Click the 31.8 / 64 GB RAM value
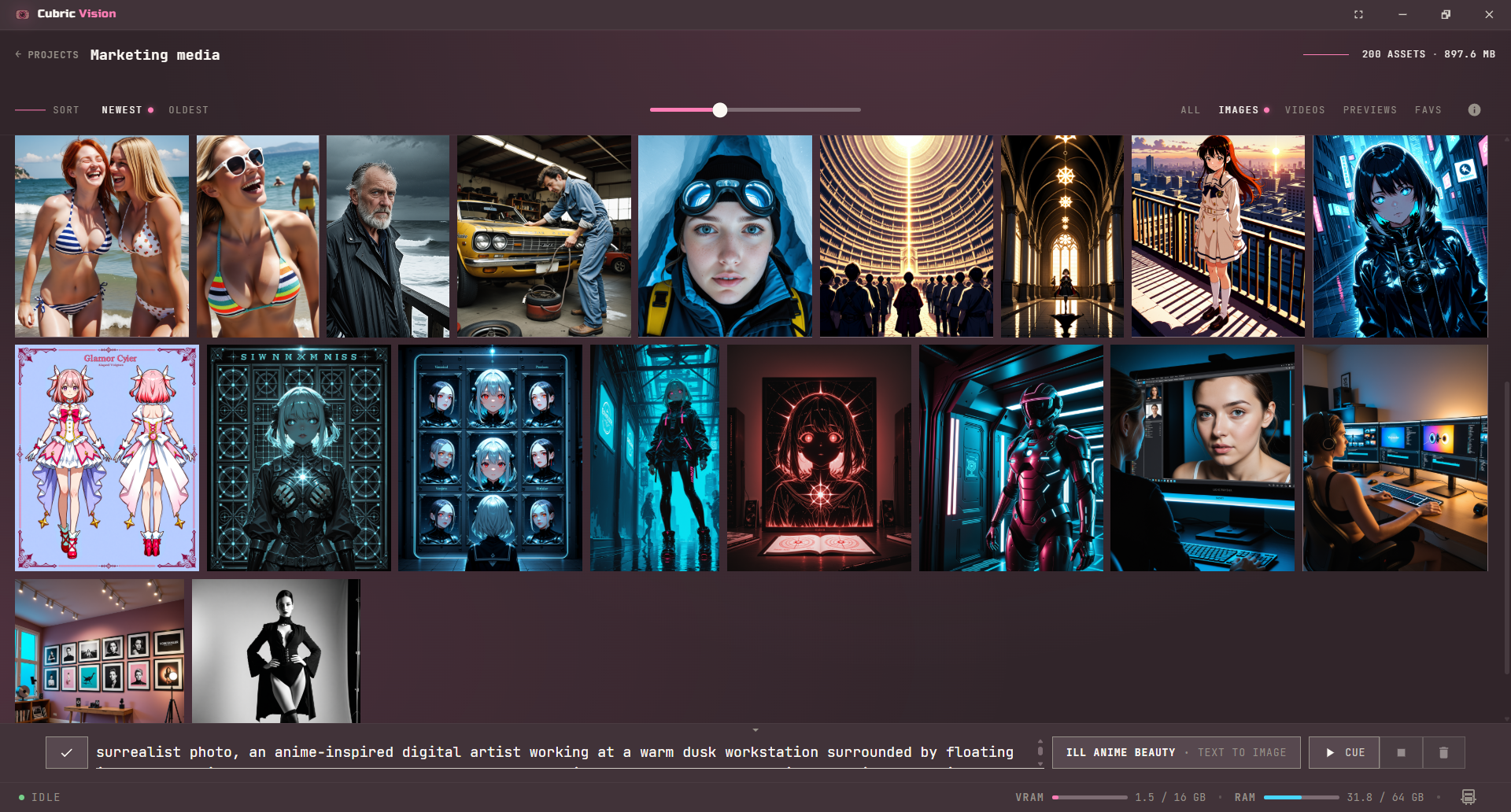The width and height of the screenshot is (1511, 812). click(1385, 797)
